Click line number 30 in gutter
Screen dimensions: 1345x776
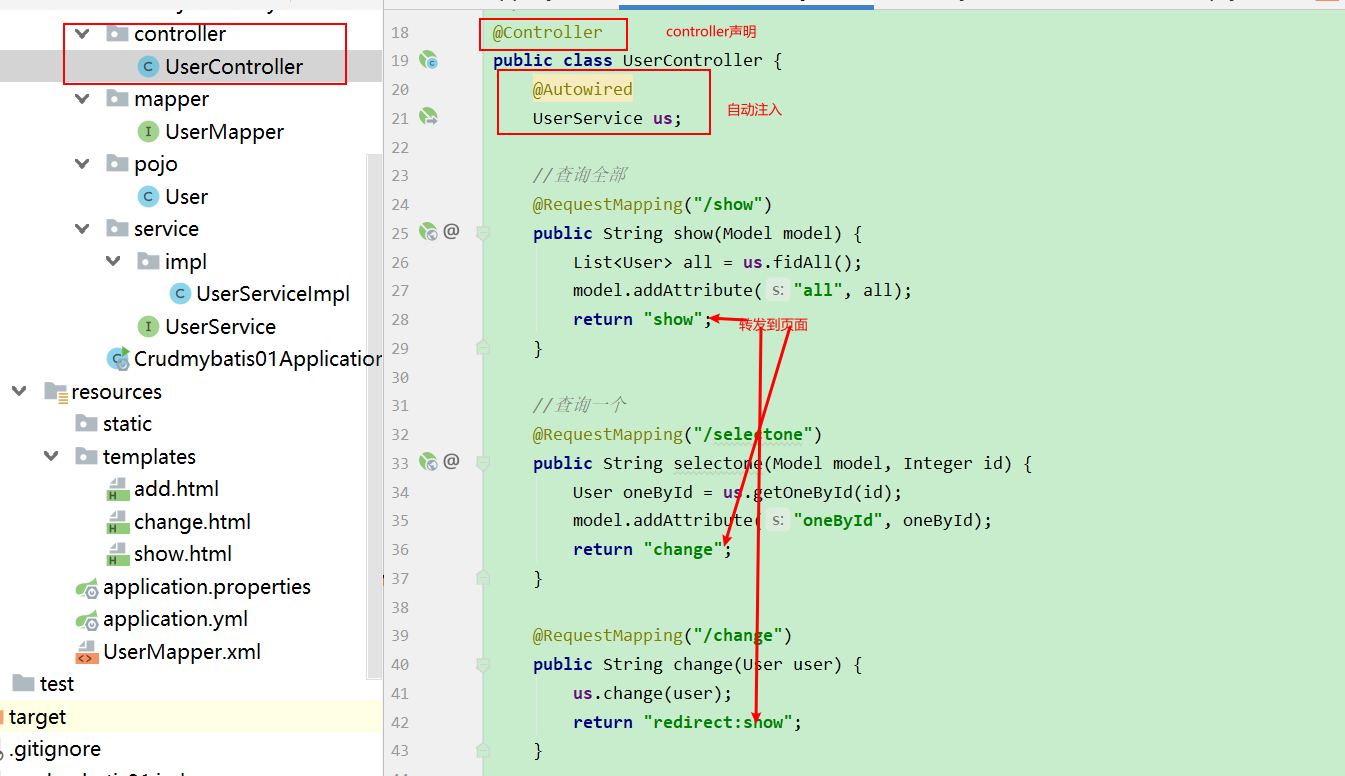point(401,377)
